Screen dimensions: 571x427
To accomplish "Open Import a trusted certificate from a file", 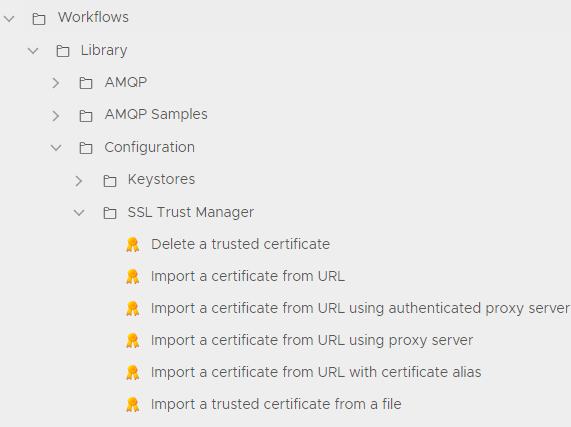I will pos(276,404).
